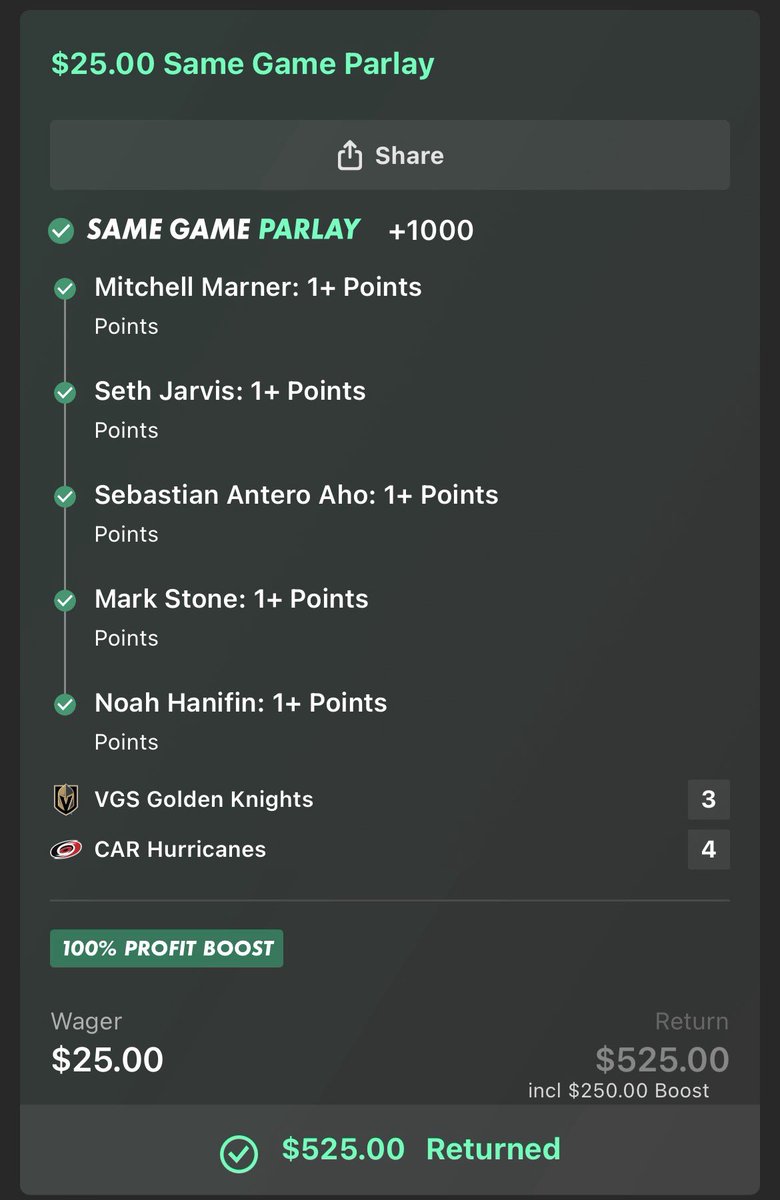Click the returned checkmark circle icon
Viewport: 780px width, 1200px height.
(239, 1152)
